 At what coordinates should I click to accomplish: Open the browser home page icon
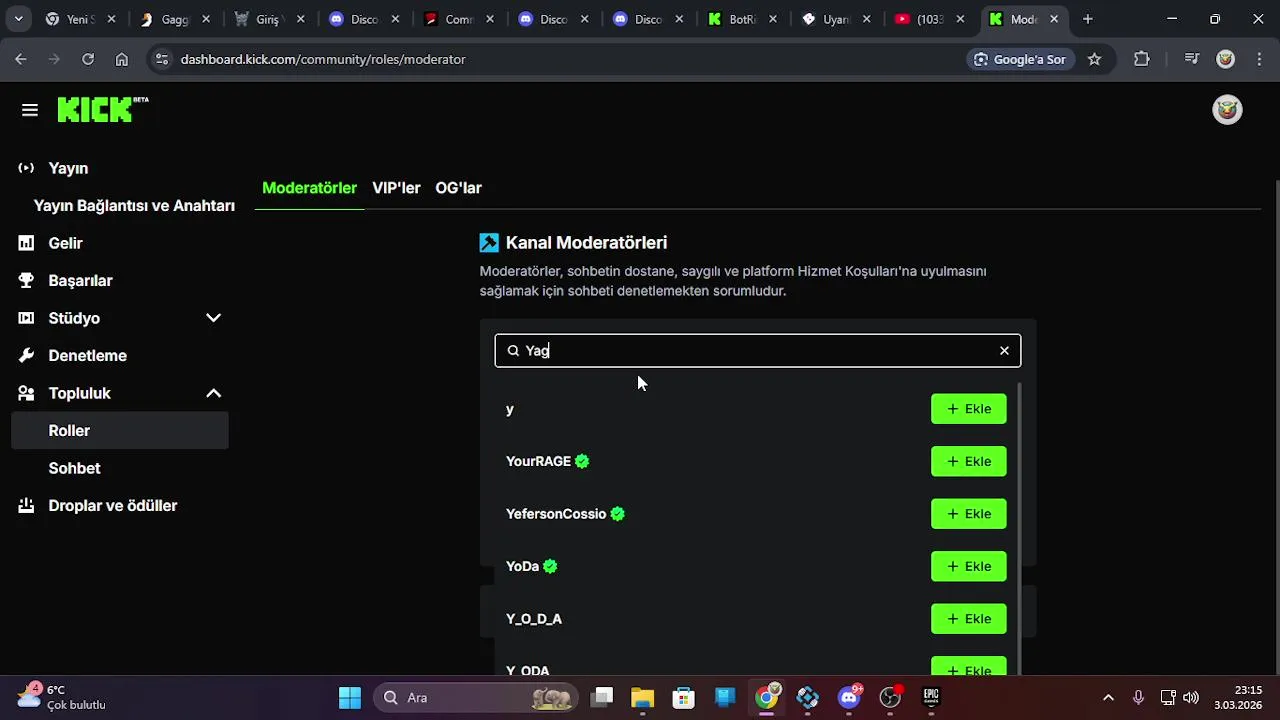122,59
